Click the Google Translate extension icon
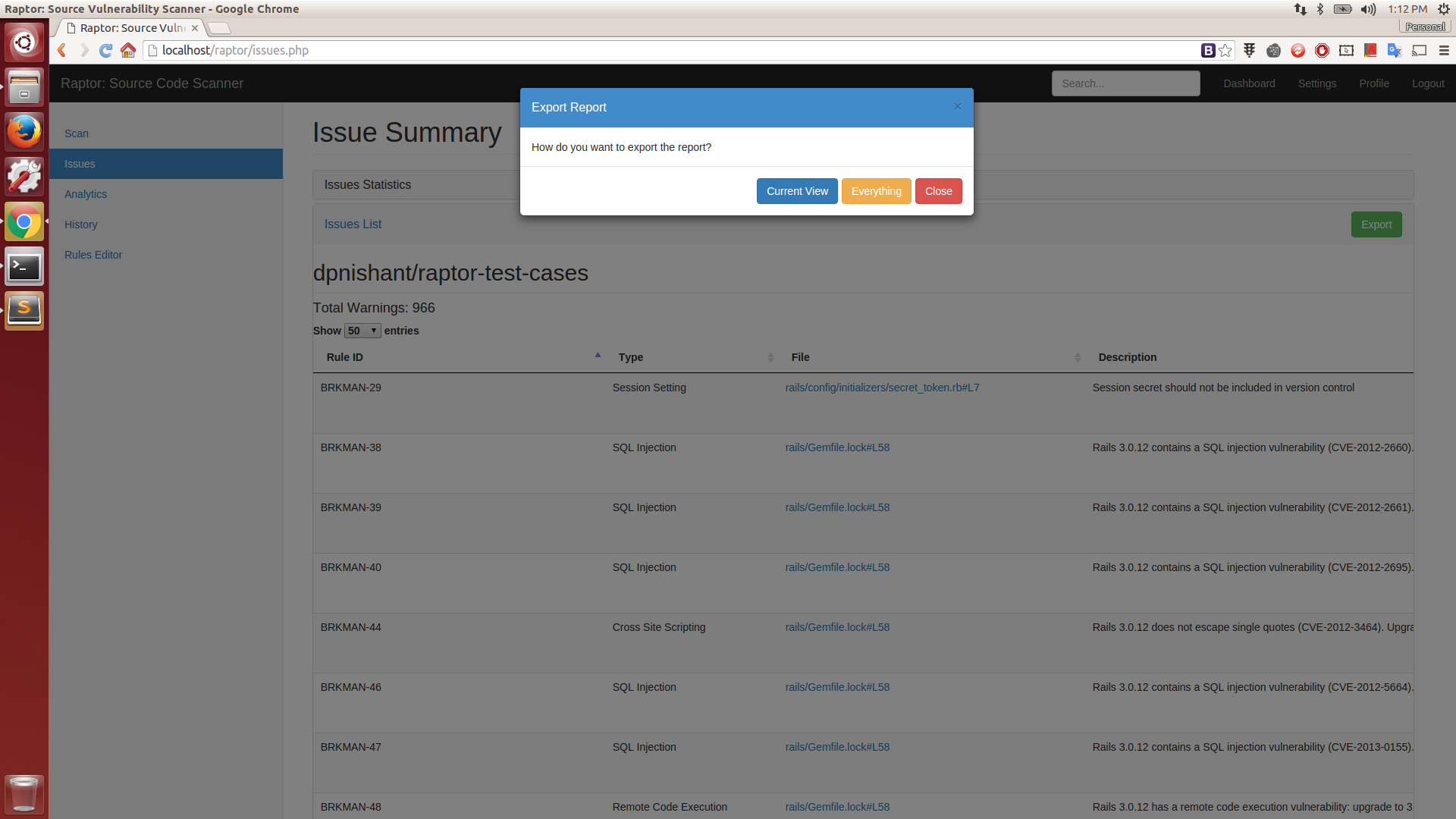The height and width of the screenshot is (819, 1456). [1394, 50]
